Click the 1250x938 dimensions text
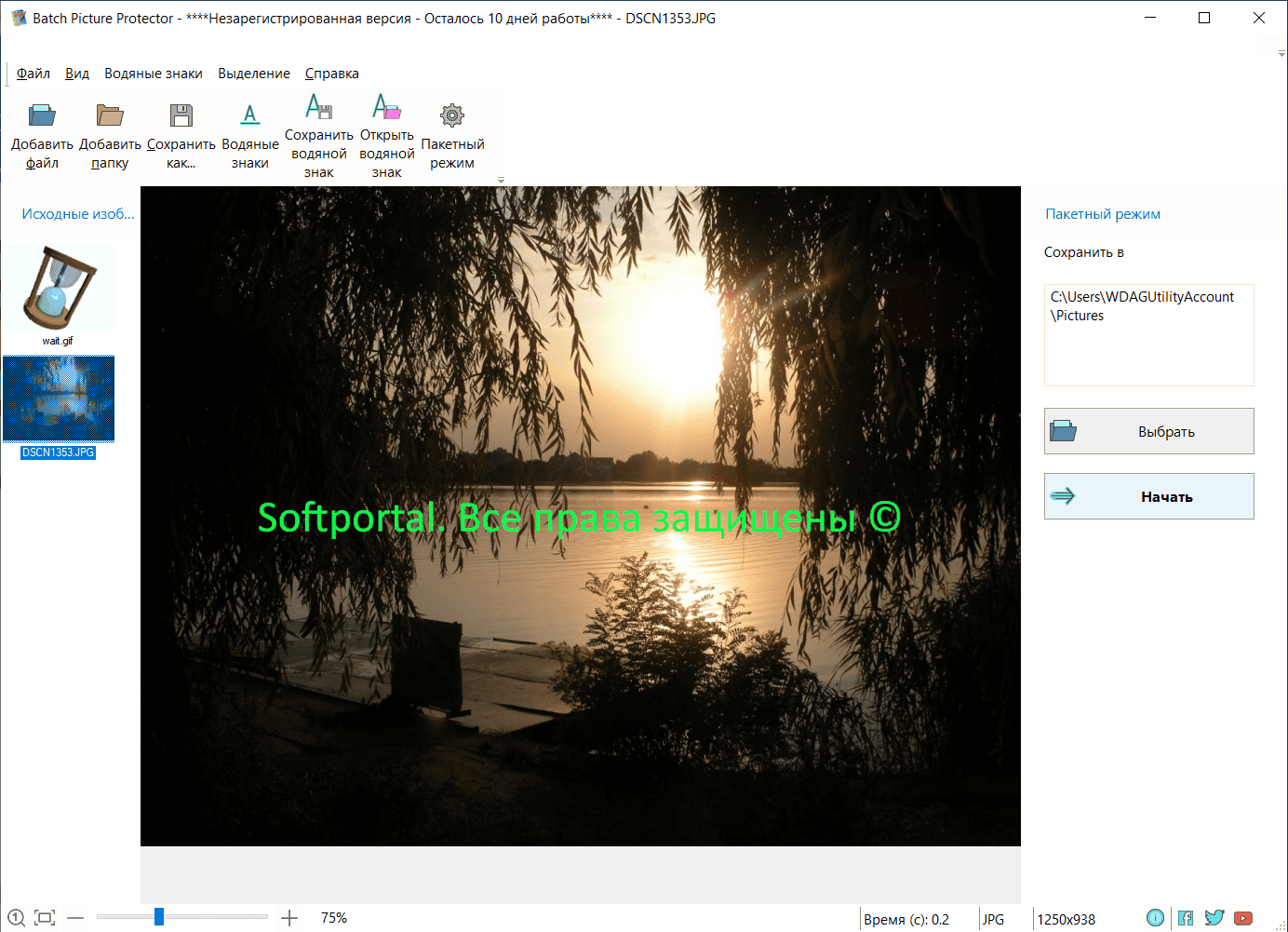 (1067, 920)
